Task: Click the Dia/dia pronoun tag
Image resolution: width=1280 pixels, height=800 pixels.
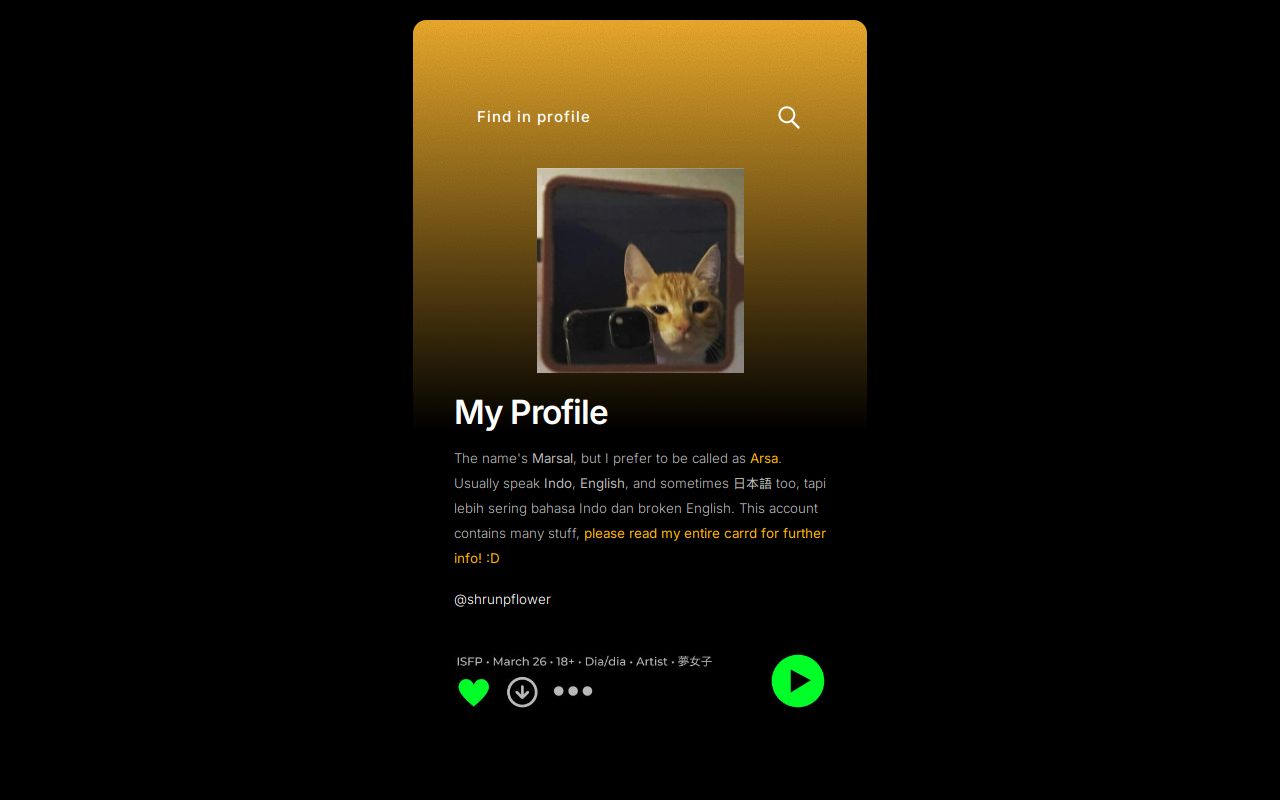Action: pyautogui.click(x=605, y=661)
